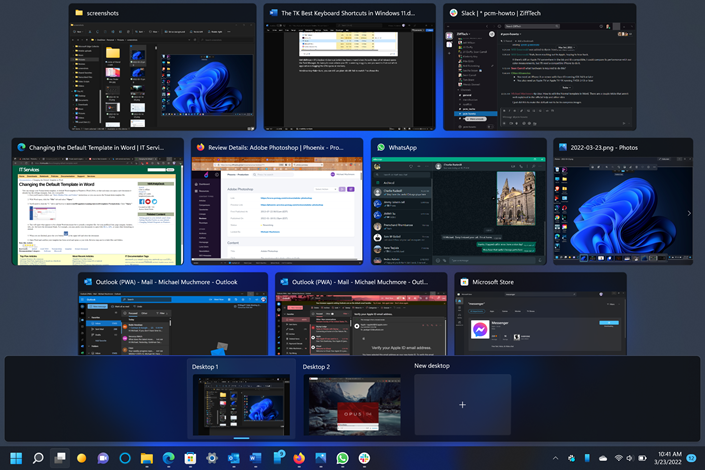Add a New desktop with plus tile
The width and height of the screenshot is (705, 470).
coord(463,405)
